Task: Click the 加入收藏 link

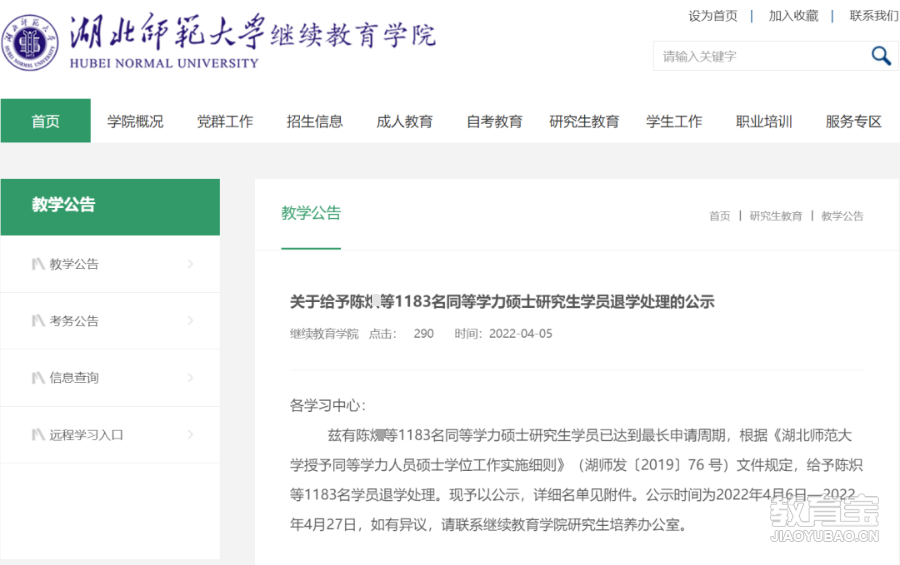Action: click(793, 16)
